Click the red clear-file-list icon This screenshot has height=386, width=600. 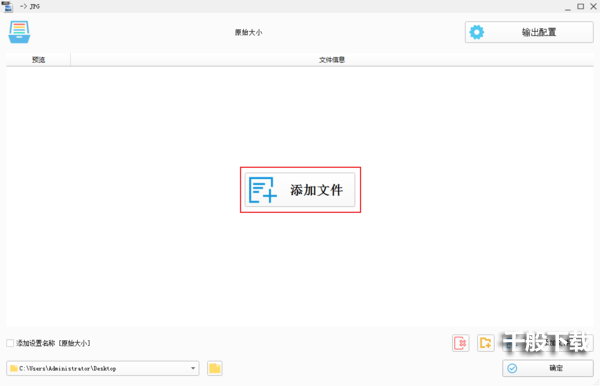tap(461, 343)
